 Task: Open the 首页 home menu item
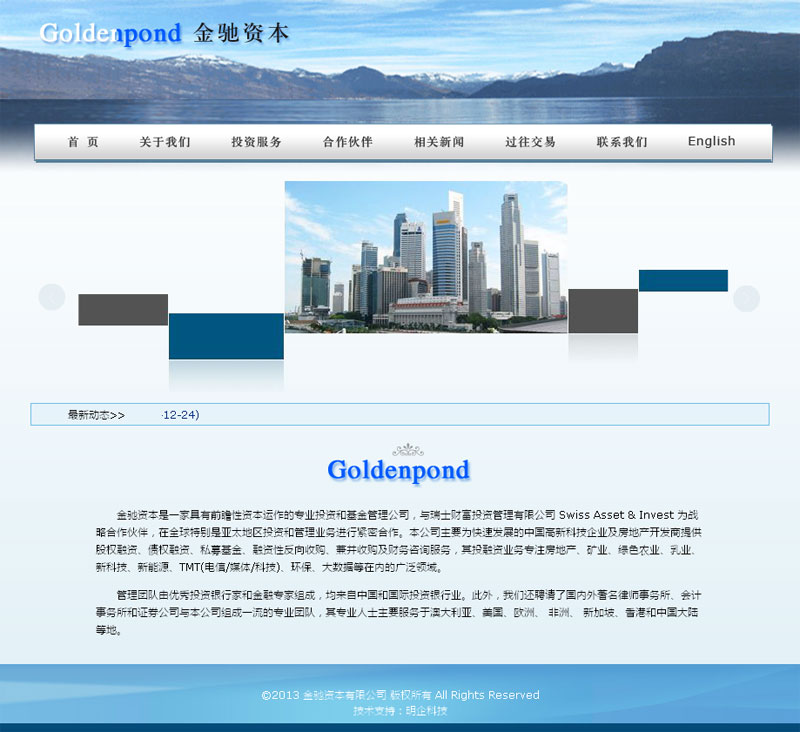tap(83, 142)
